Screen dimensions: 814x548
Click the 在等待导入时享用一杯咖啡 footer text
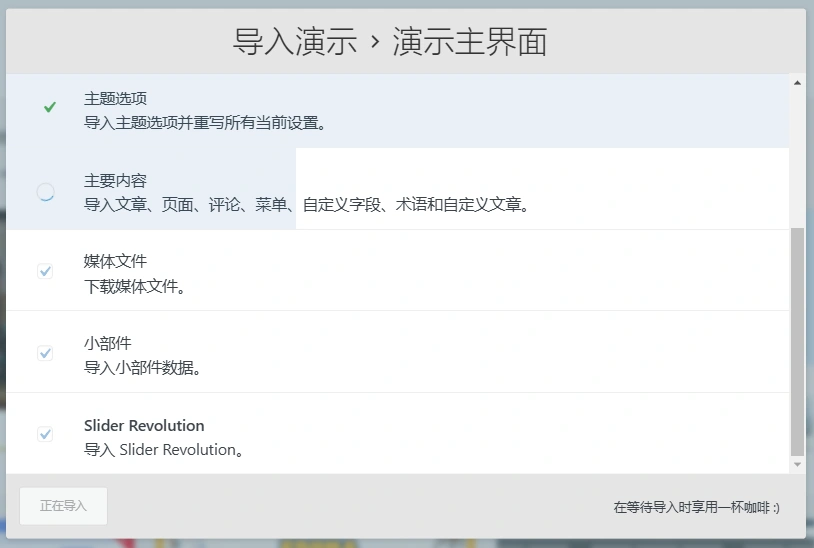[x=696, y=507]
